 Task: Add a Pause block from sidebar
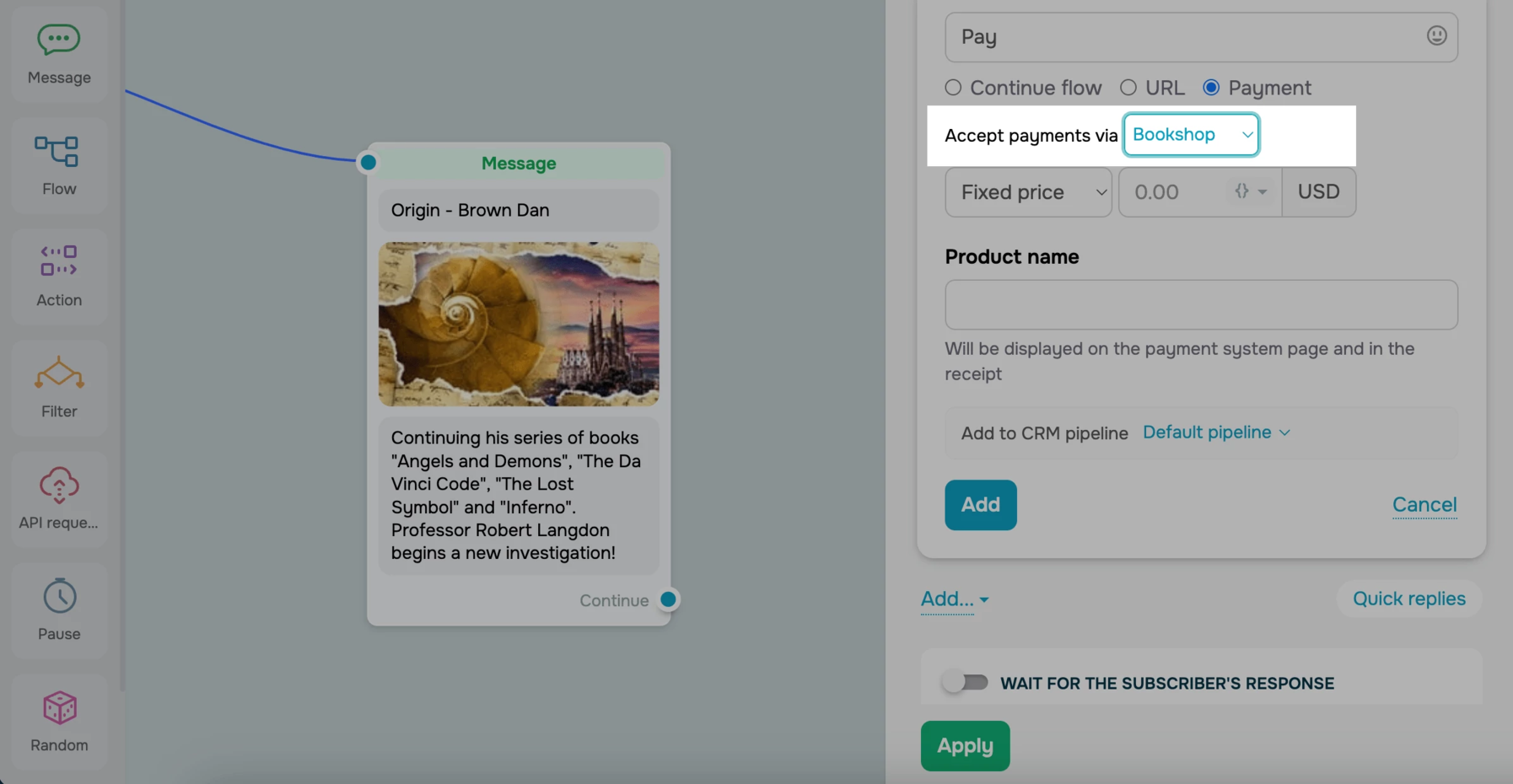click(59, 597)
